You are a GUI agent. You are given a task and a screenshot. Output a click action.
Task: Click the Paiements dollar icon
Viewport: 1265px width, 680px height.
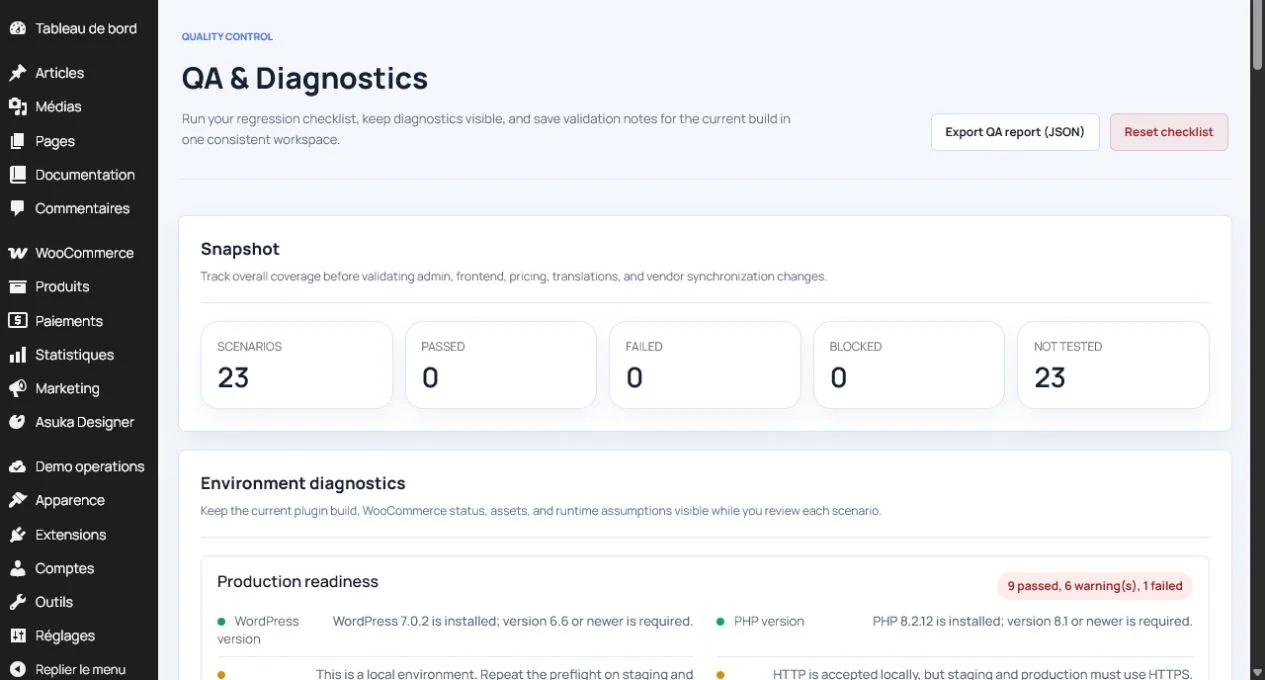[x=17, y=321]
